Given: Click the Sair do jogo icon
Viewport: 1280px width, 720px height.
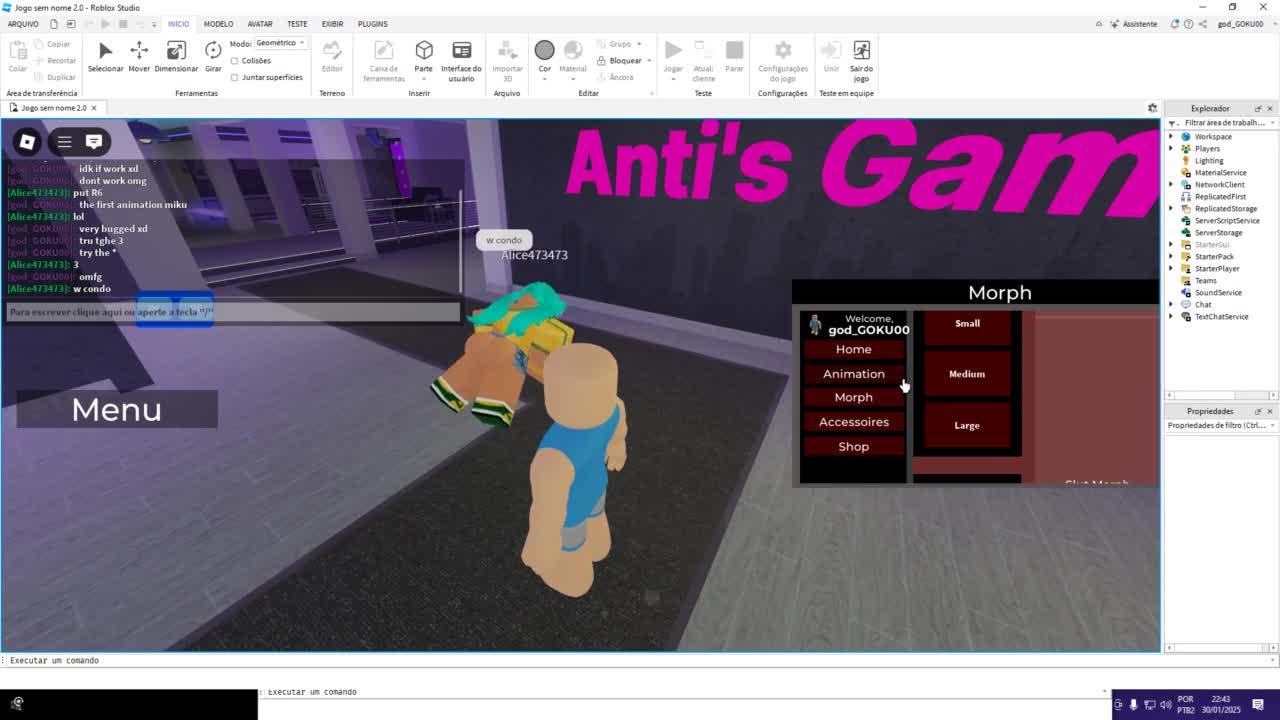Looking at the screenshot, I should [x=861, y=56].
